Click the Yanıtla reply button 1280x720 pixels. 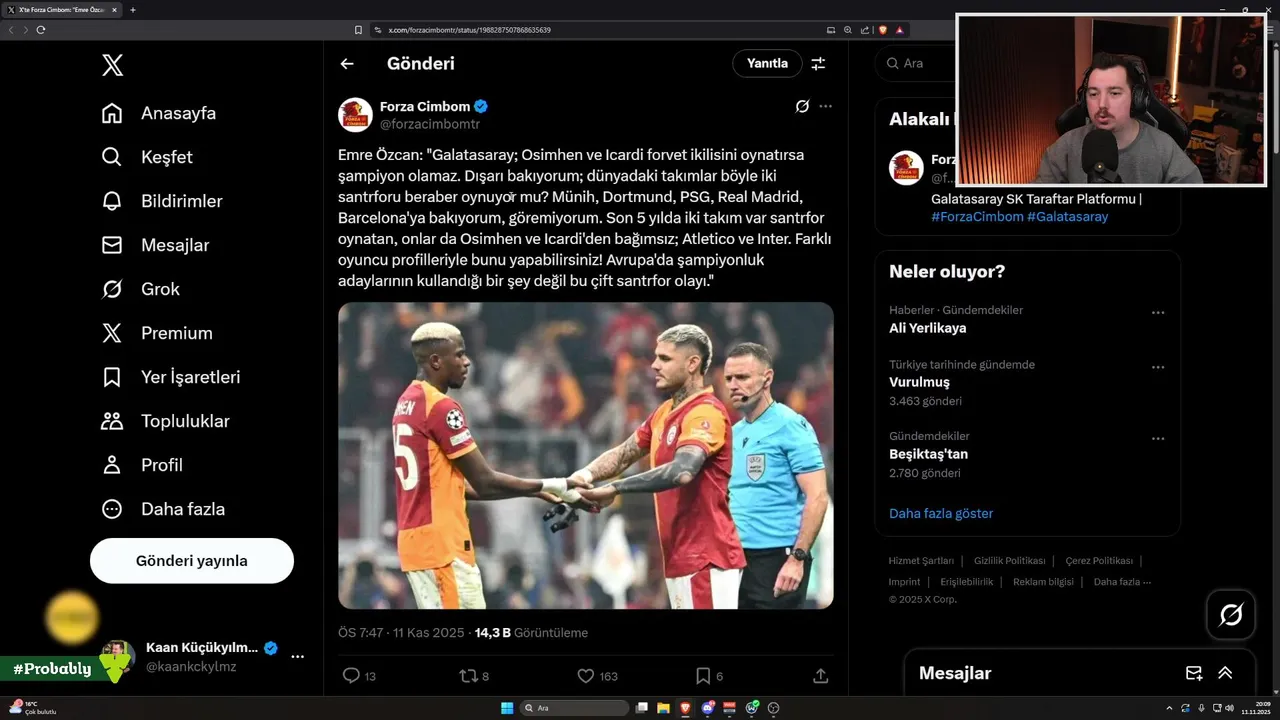coord(767,63)
